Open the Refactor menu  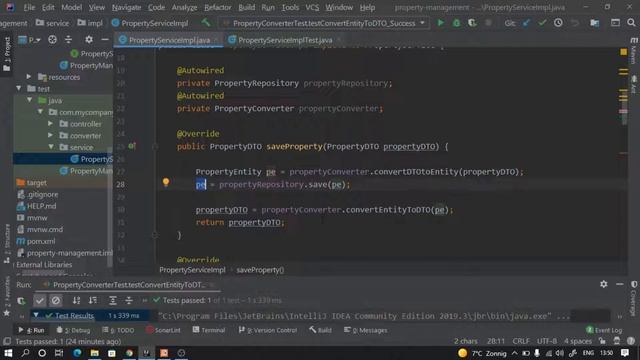(218, 7)
